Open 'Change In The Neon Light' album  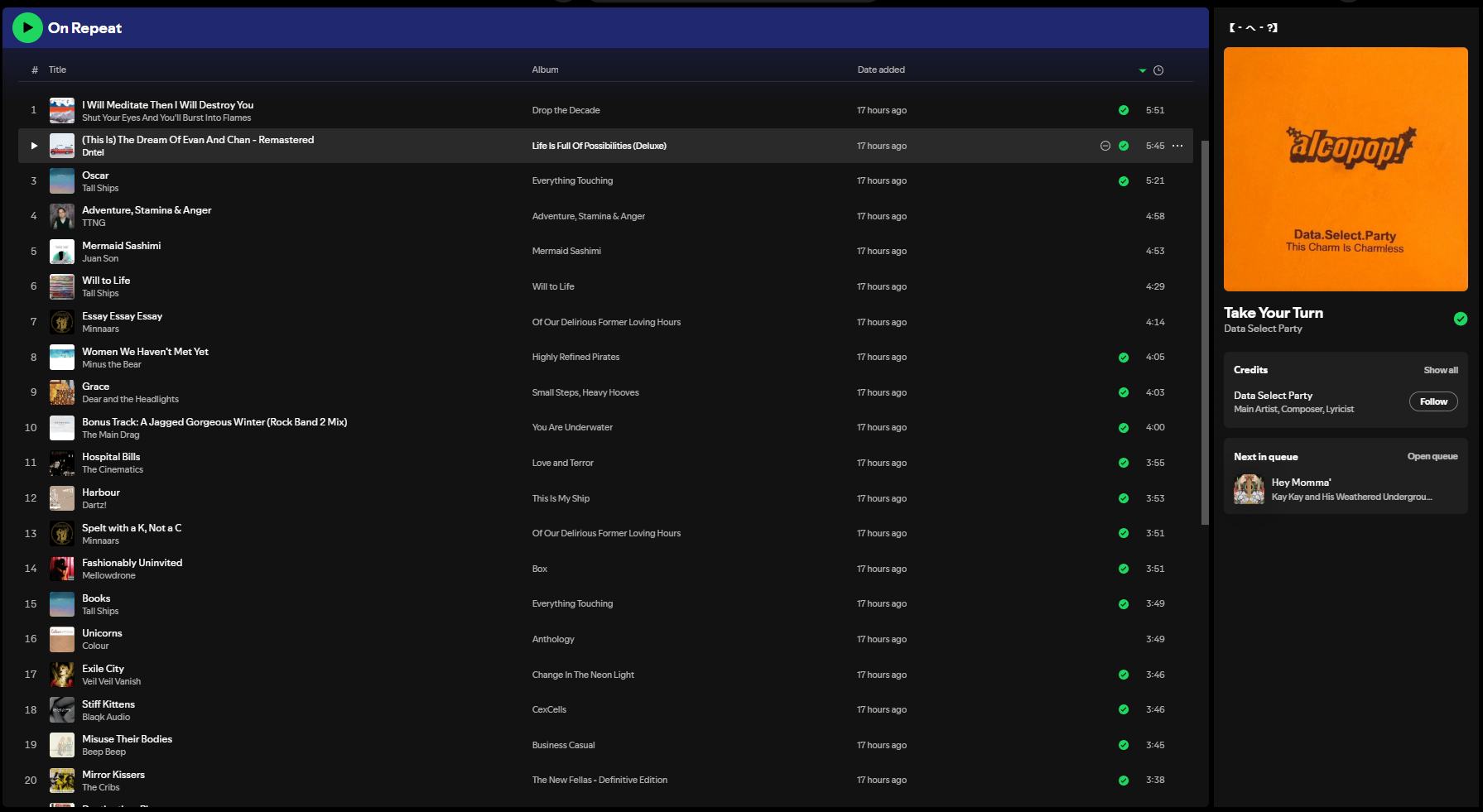[x=583, y=675]
